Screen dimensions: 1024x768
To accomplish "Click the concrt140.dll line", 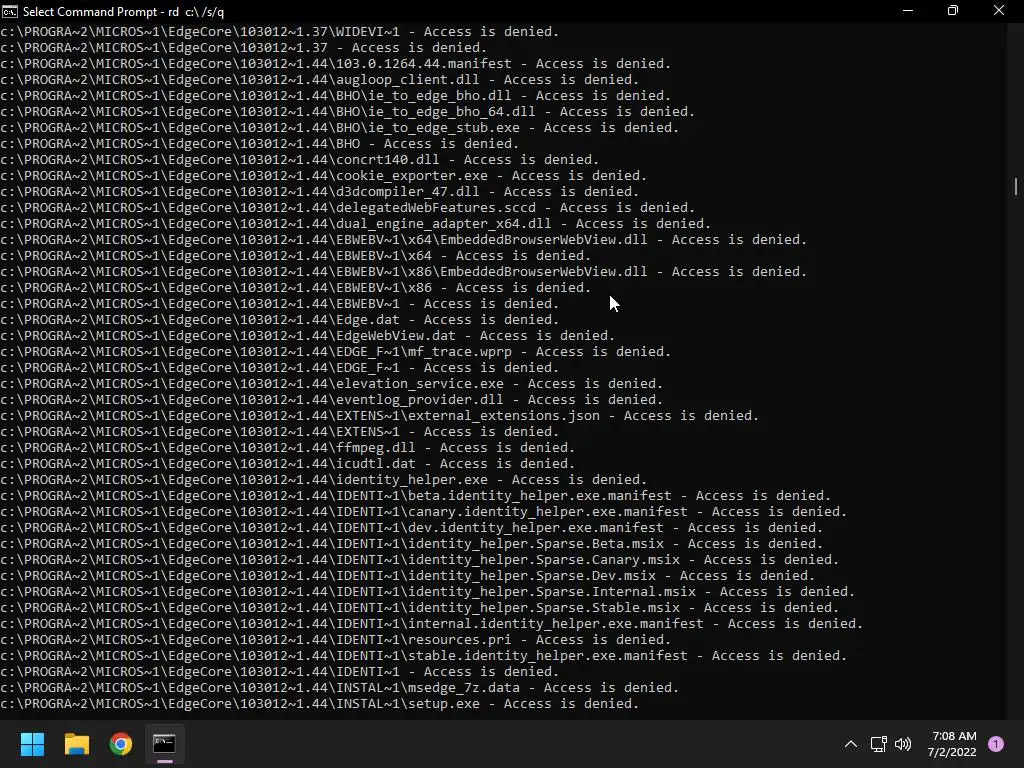I will (x=300, y=159).
